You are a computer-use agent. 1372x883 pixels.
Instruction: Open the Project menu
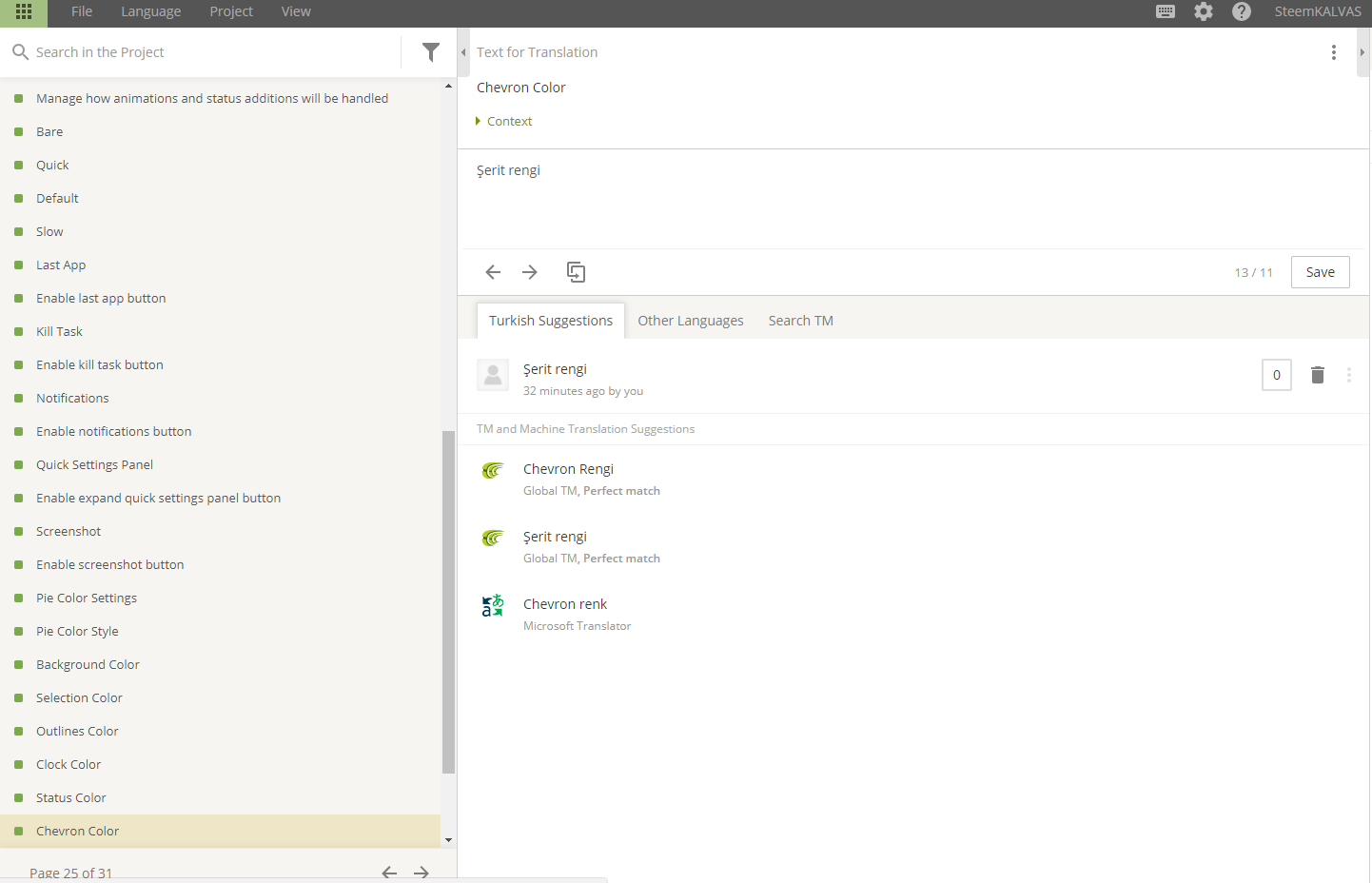[231, 11]
